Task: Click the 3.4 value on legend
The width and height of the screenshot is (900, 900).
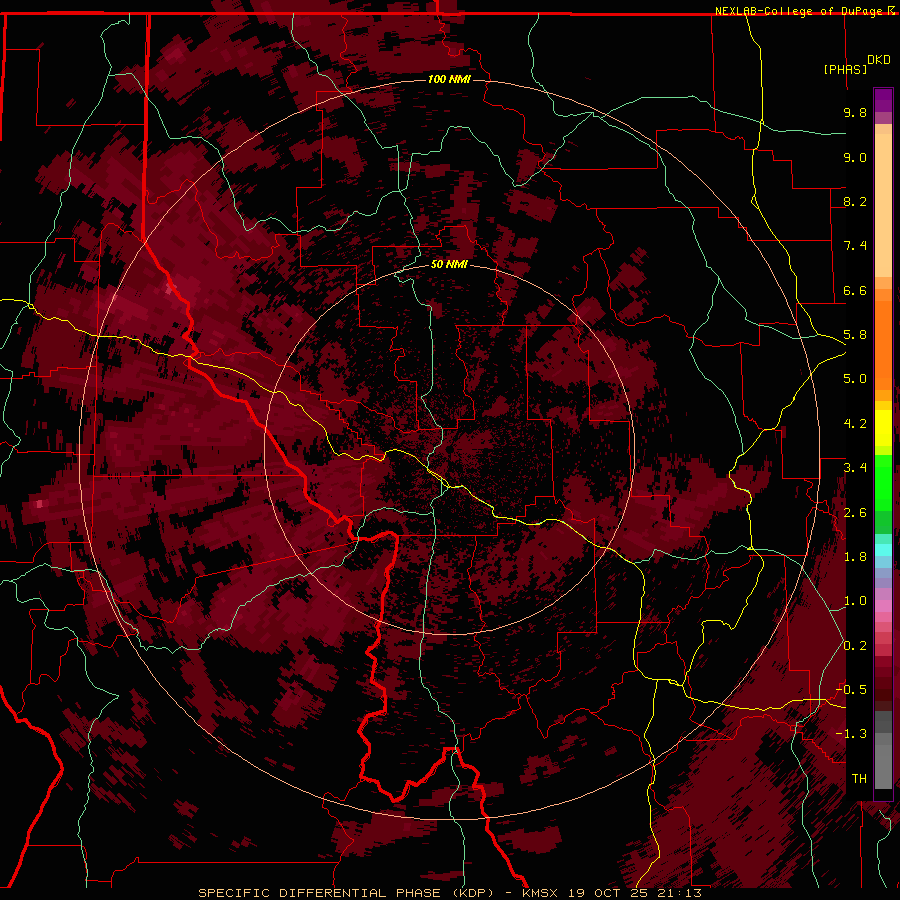Action: click(x=855, y=468)
